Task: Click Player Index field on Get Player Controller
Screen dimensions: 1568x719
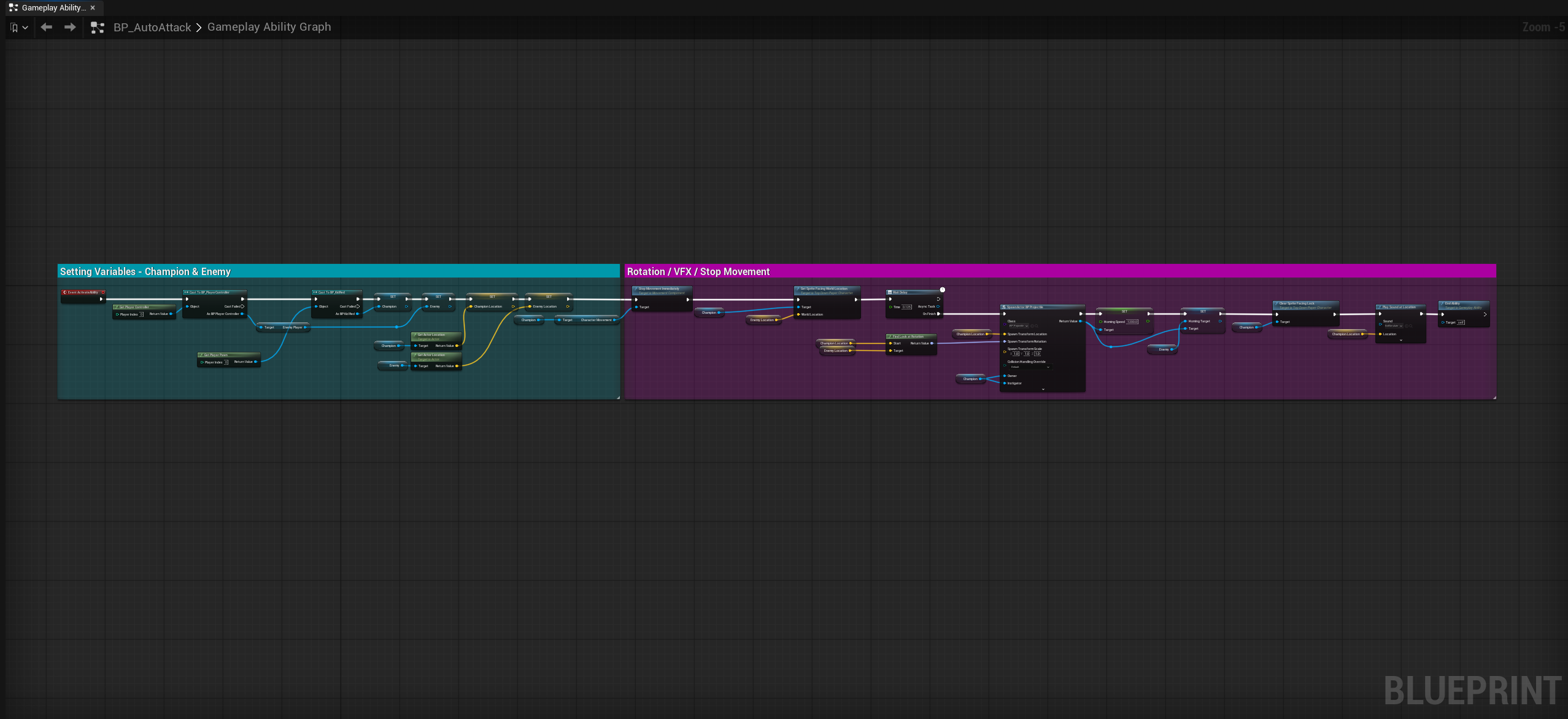Action: click(142, 314)
